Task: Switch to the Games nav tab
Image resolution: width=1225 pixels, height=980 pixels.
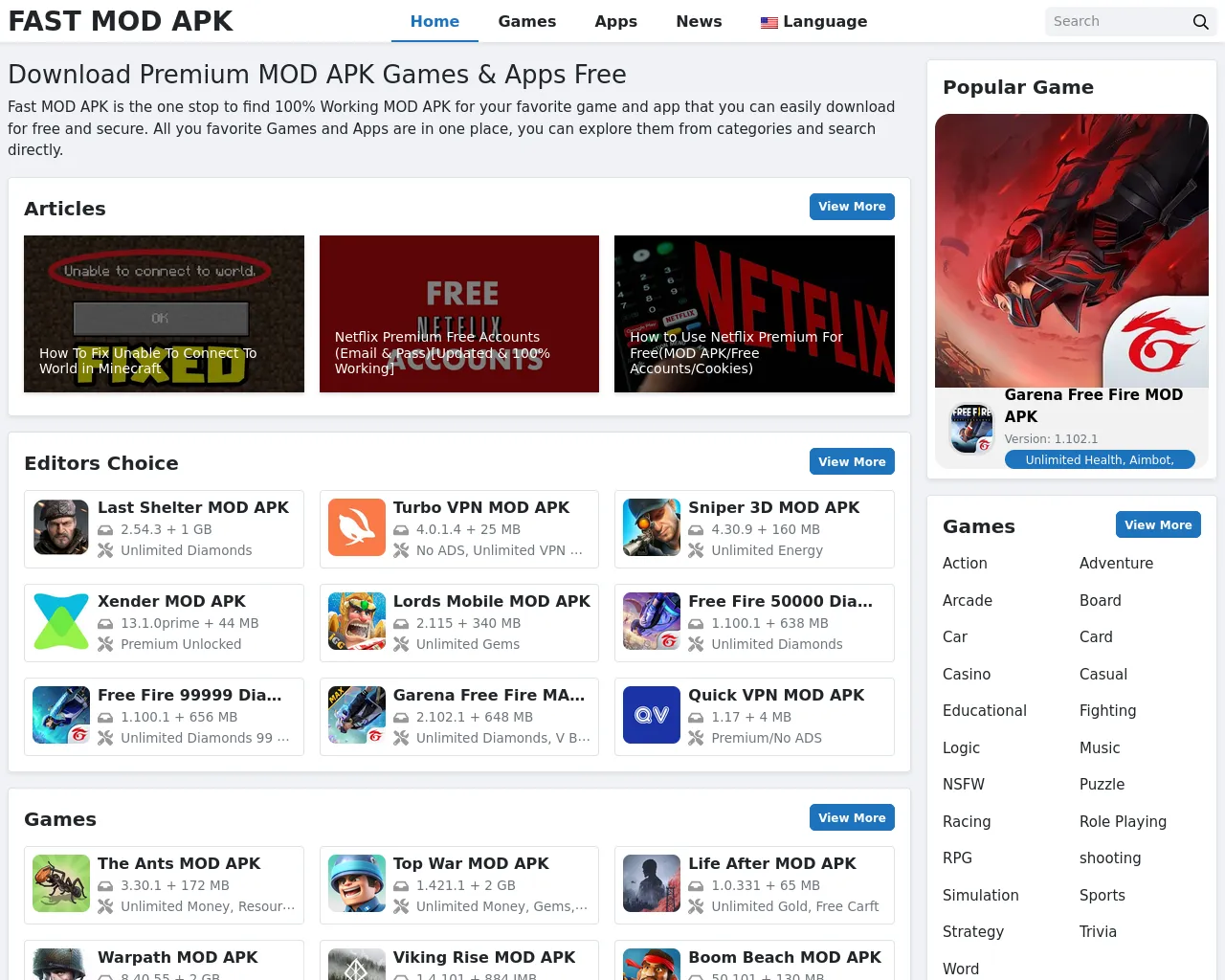Action: [x=526, y=21]
